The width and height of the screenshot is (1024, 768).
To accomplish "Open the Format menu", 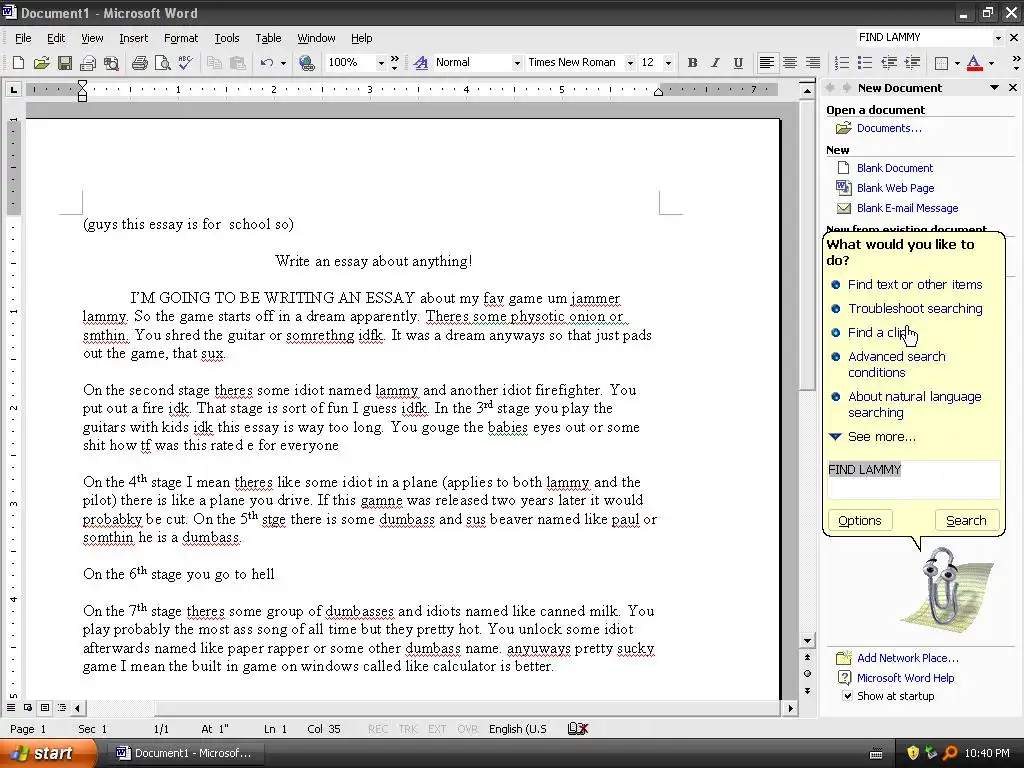I will [x=181, y=38].
